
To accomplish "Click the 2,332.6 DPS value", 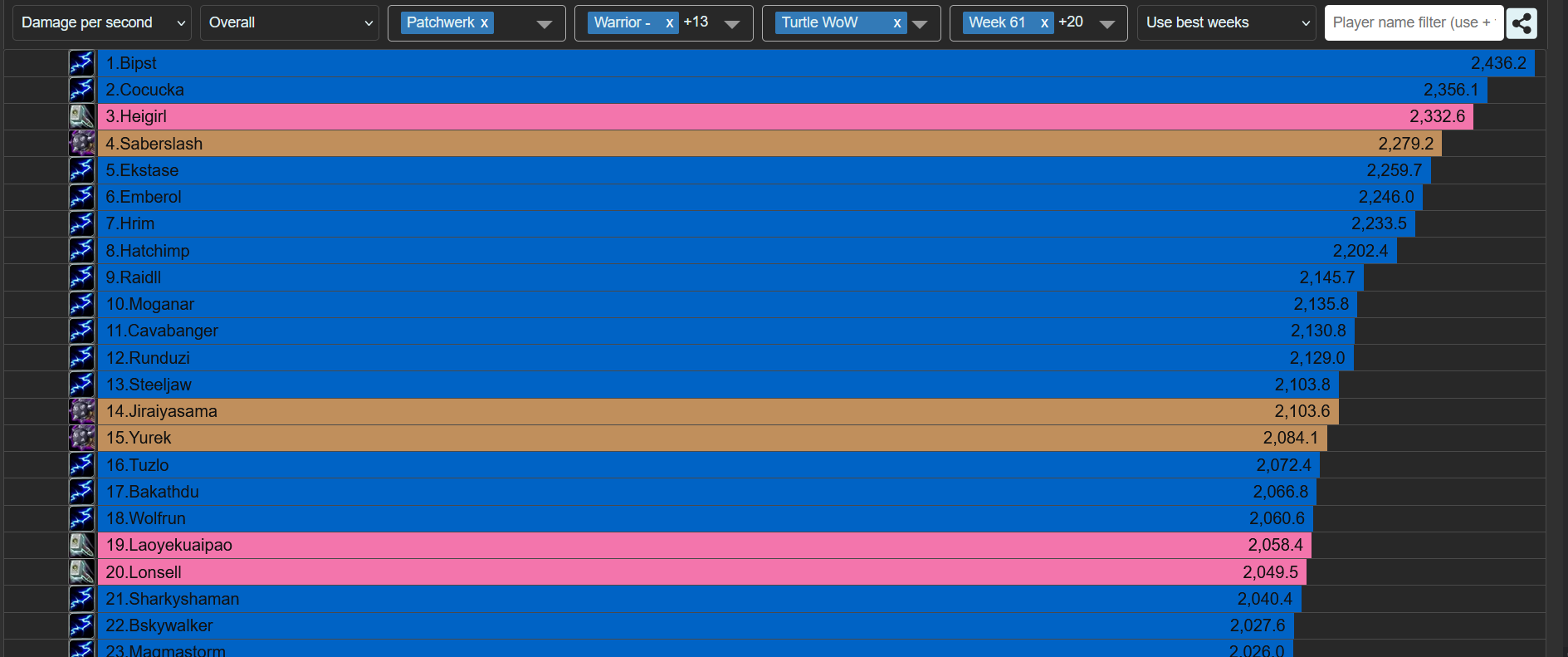I will pyautogui.click(x=1437, y=116).
